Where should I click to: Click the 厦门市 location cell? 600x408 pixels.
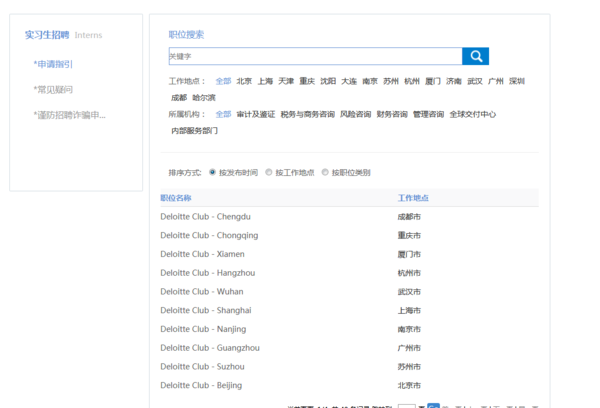409,254
